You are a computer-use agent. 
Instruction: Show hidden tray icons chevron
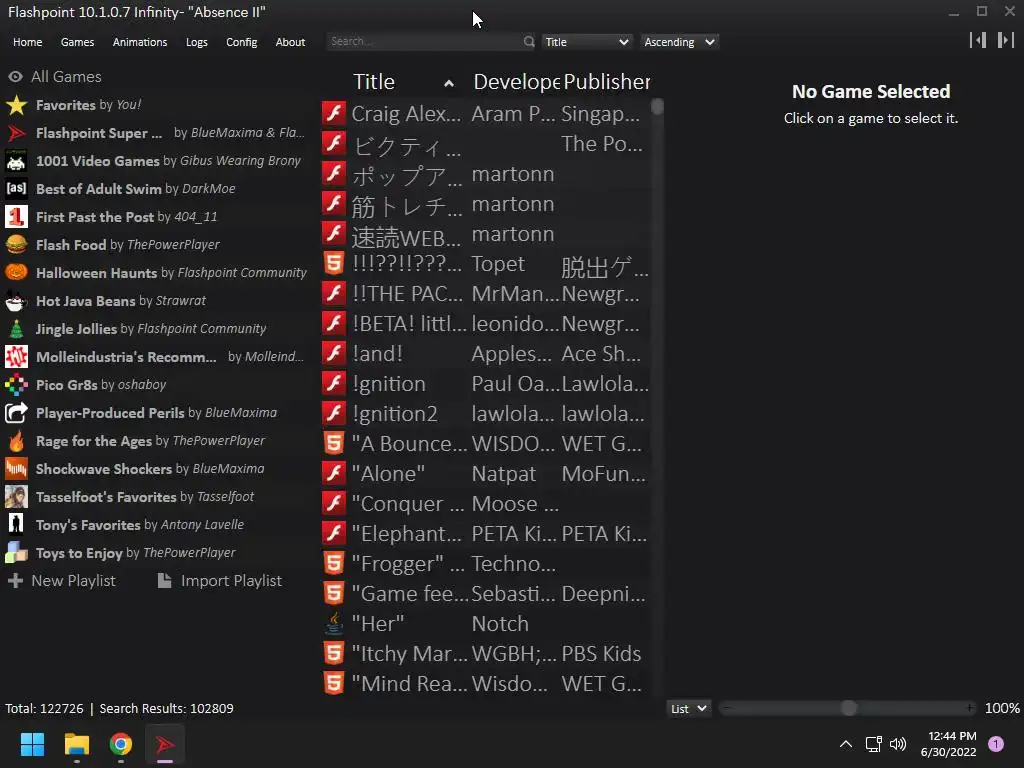click(846, 744)
